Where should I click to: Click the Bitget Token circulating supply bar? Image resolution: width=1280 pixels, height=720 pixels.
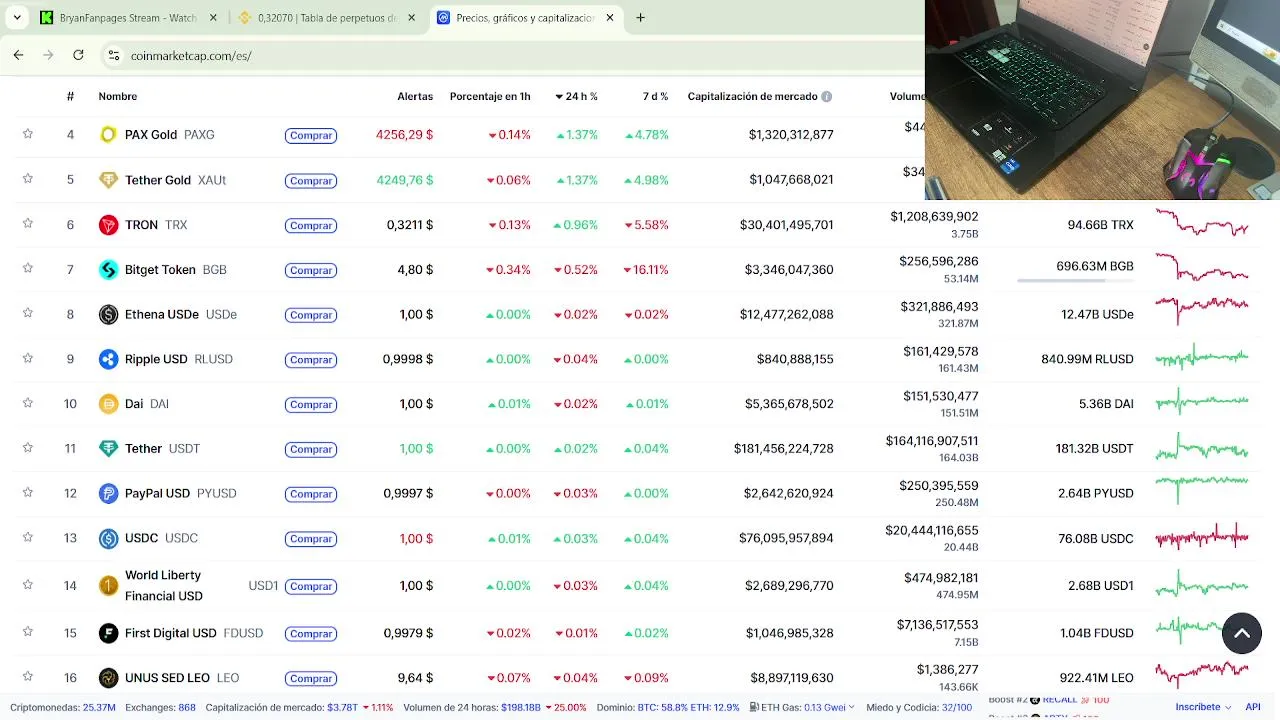[1075, 281]
